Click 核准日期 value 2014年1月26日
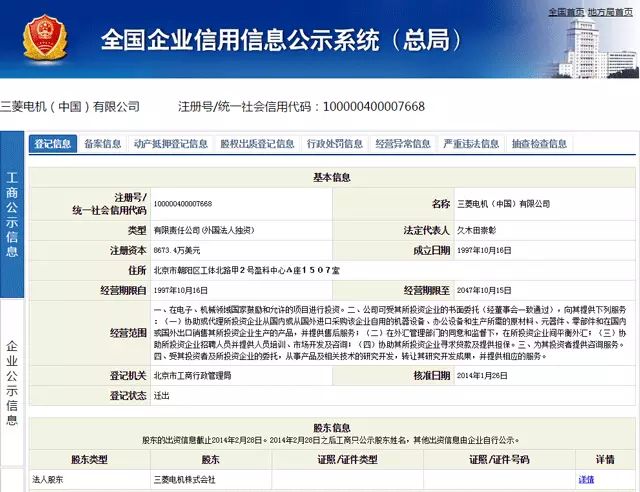640x492 pixels. 482,376
